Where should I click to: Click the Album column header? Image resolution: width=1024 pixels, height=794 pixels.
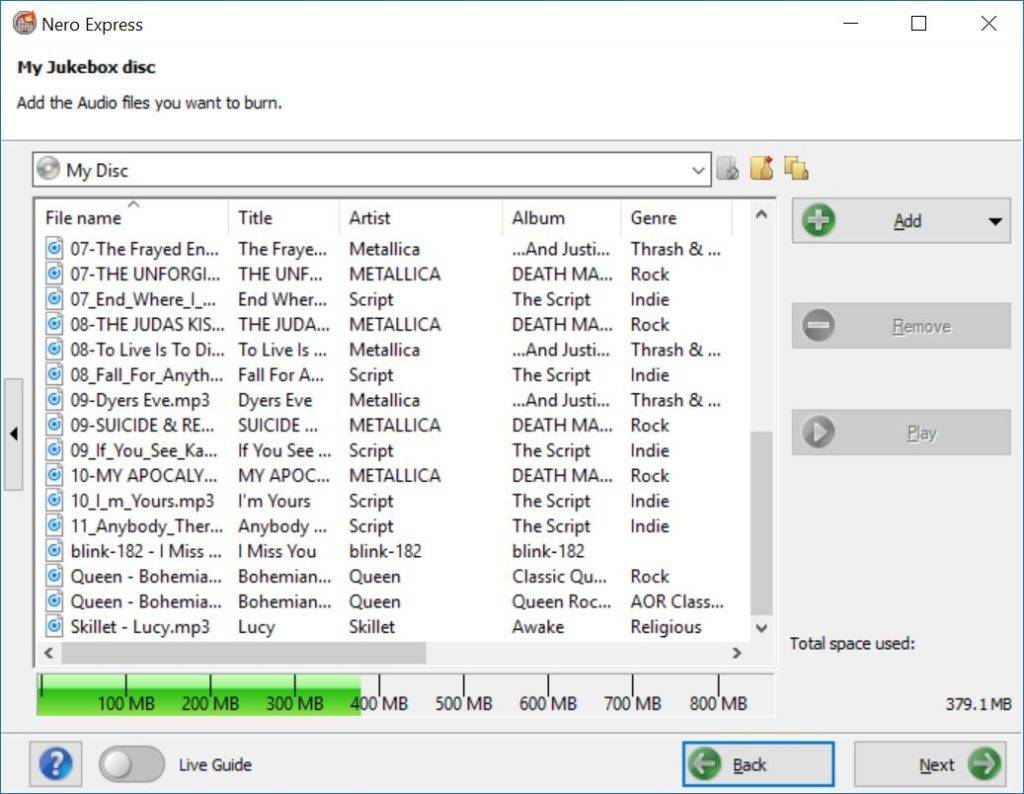click(538, 218)
